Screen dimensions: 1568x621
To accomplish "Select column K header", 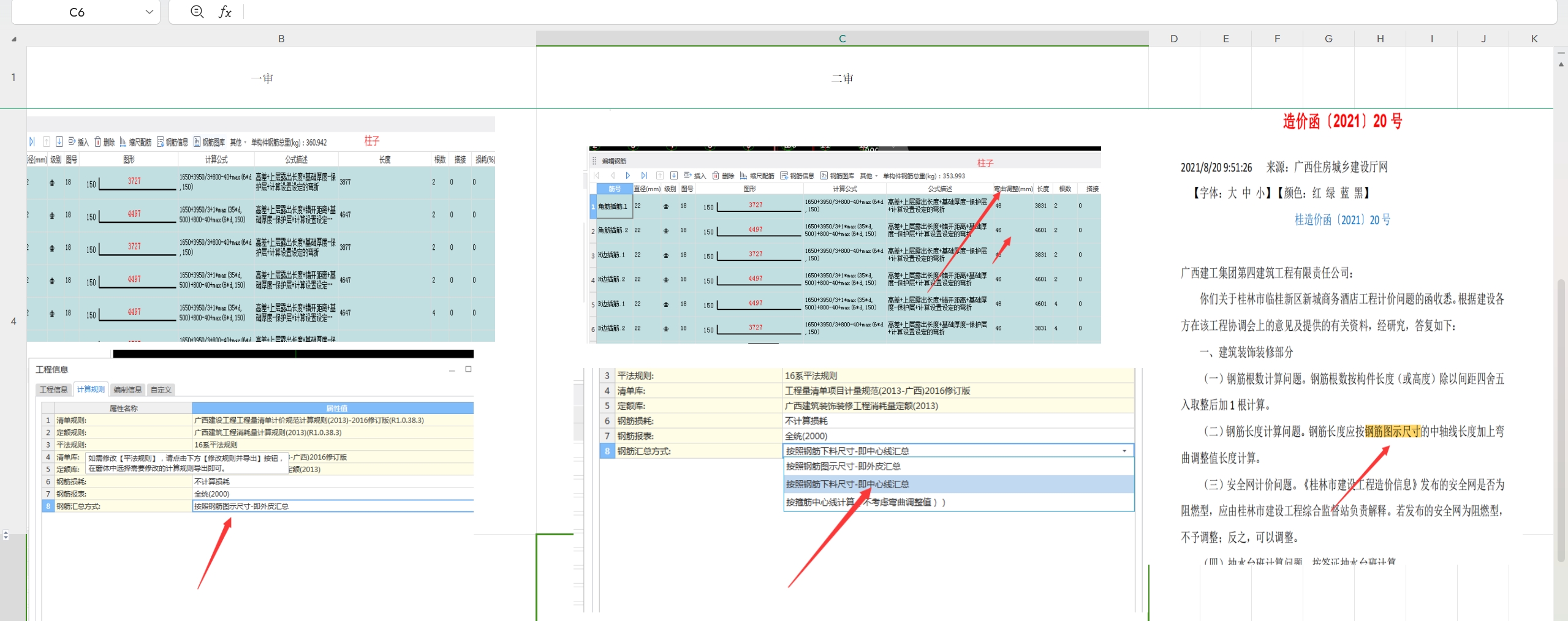I will point(1534,39).
